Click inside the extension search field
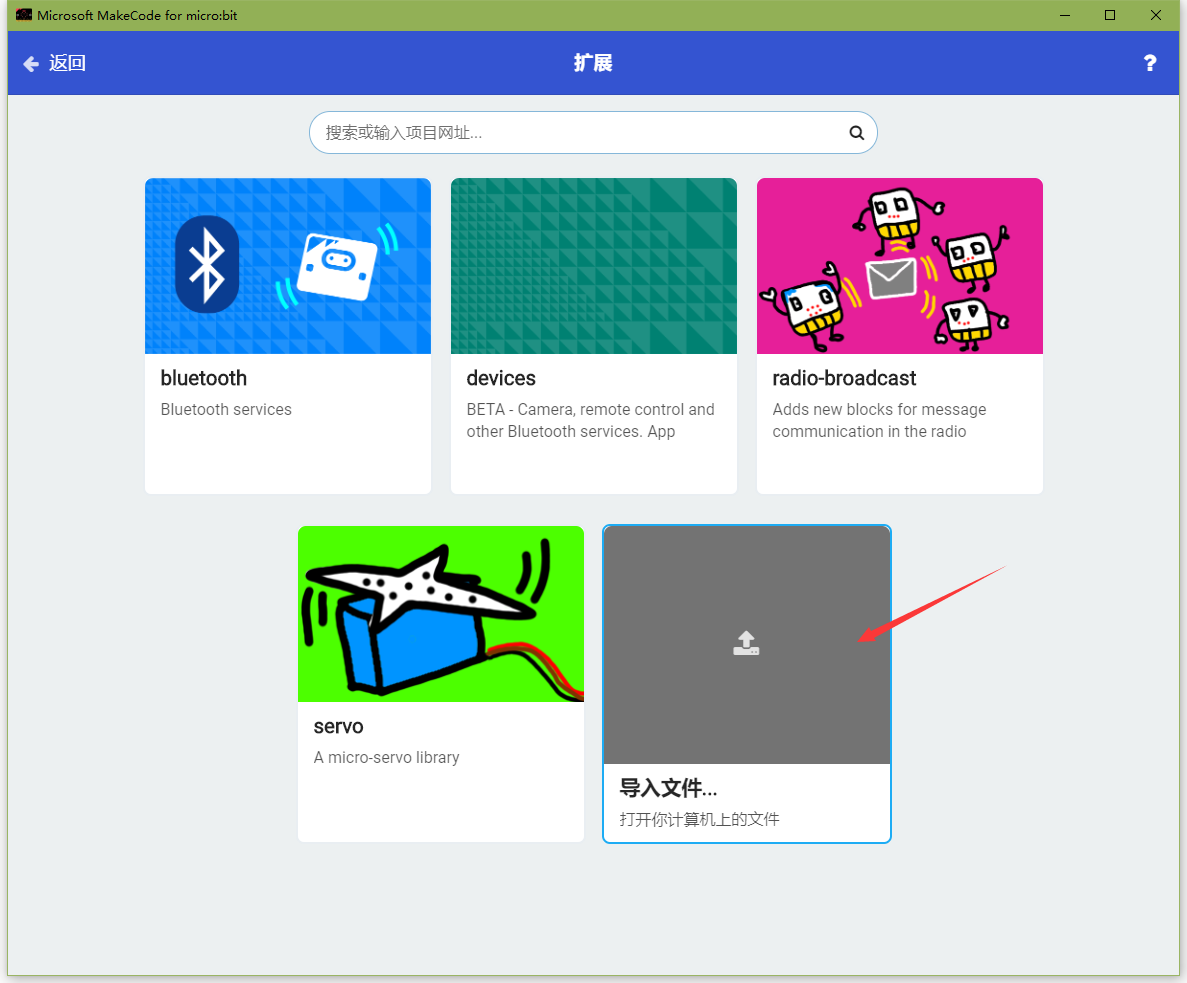1187x983 pixels. [x=560, y=132]
